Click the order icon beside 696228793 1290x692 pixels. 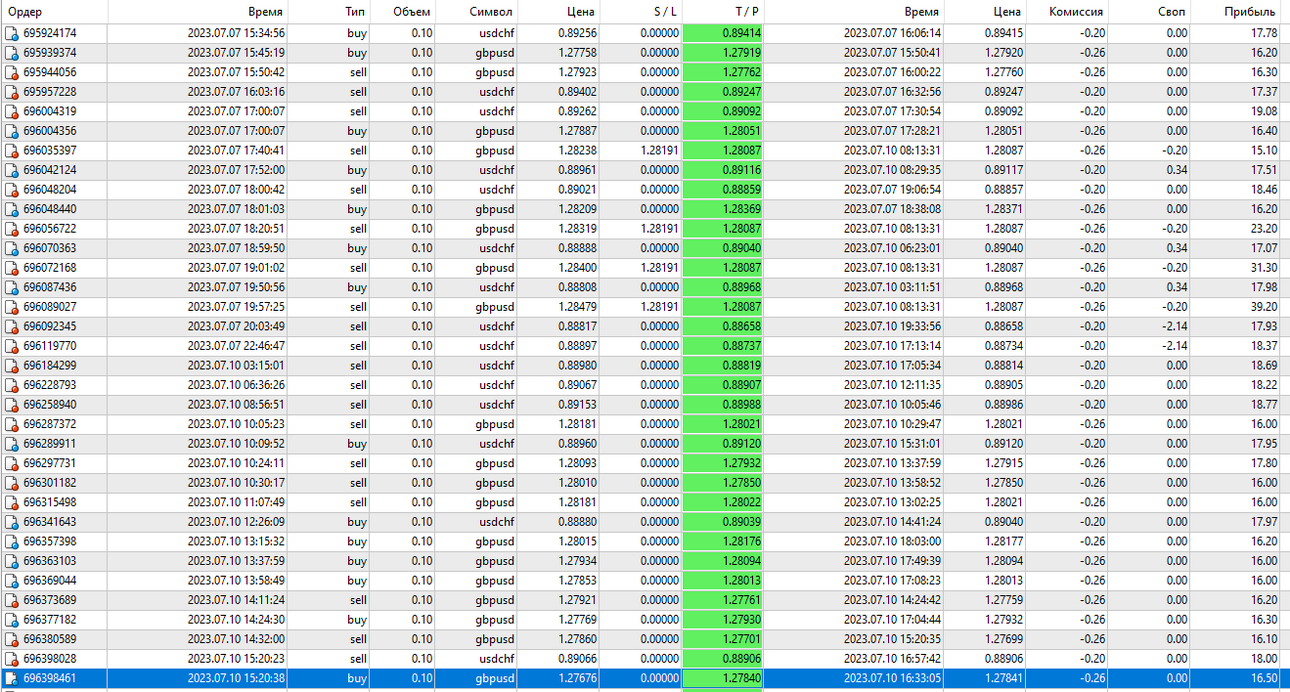coord(12,385)
